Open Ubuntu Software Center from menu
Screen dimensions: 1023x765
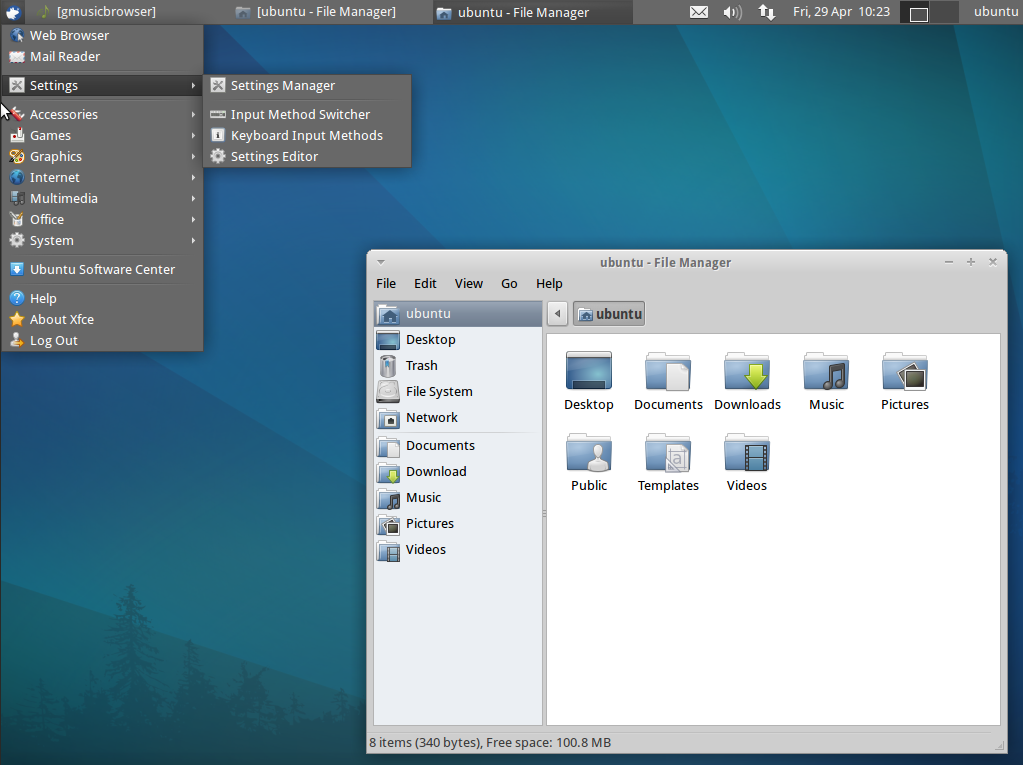[x=102, y=269]
